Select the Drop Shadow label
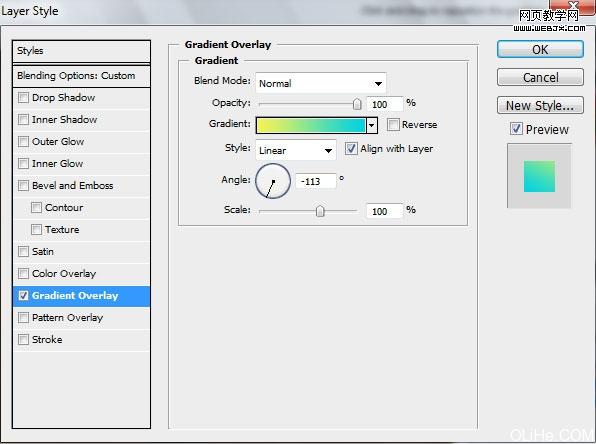 (x=63, y=98)
